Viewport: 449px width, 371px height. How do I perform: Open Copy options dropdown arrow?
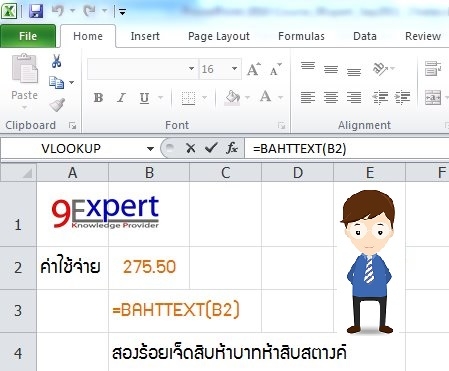click(72, 82)
